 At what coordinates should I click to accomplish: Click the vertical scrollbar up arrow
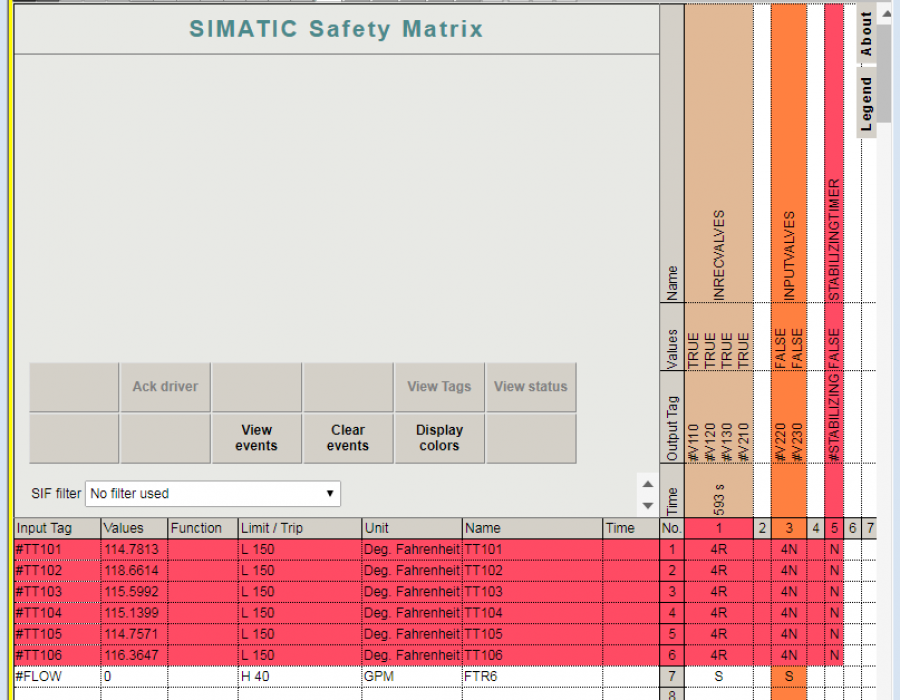click(887, 14)
